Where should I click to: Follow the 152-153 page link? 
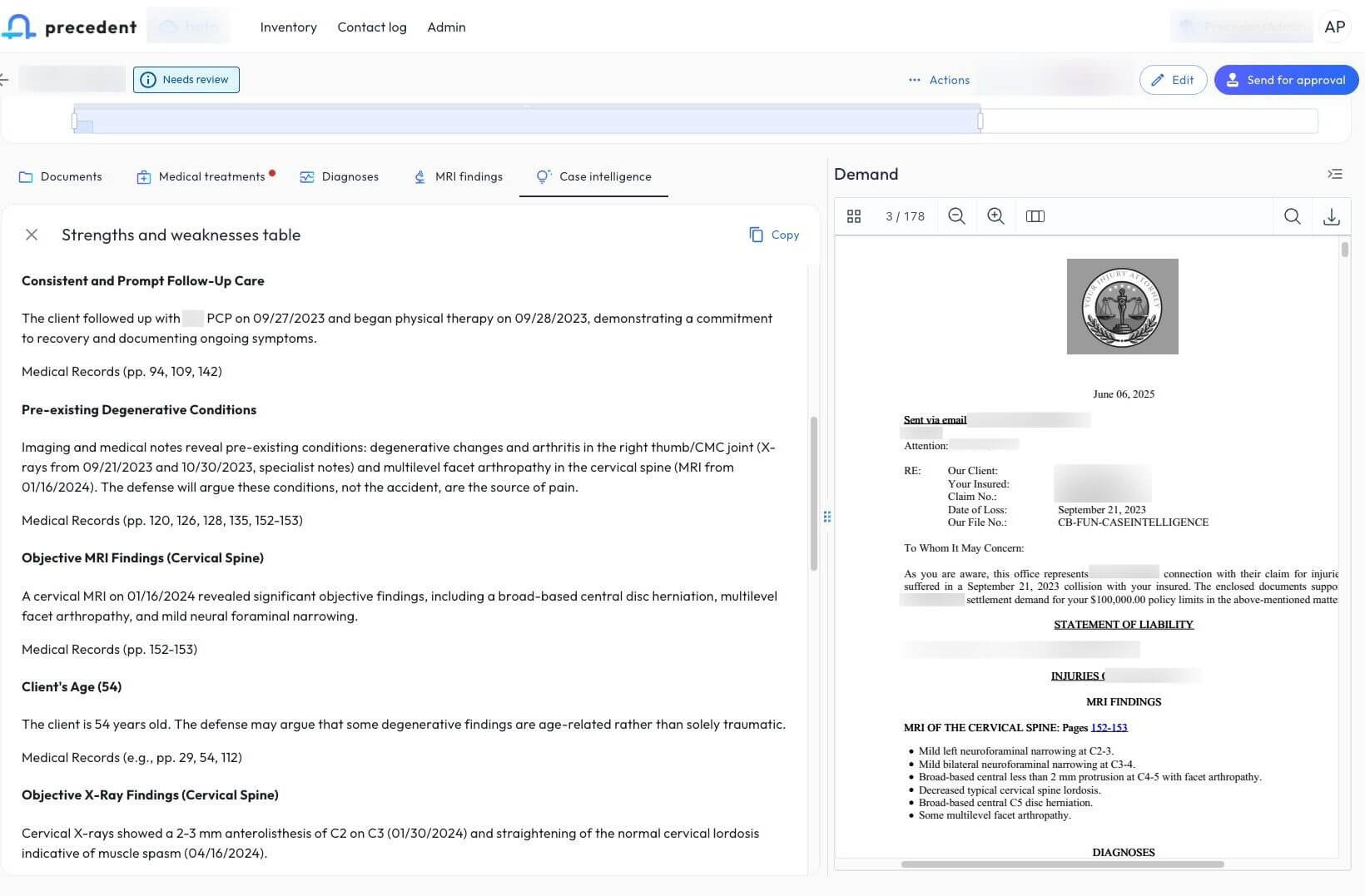point(1109,727)
